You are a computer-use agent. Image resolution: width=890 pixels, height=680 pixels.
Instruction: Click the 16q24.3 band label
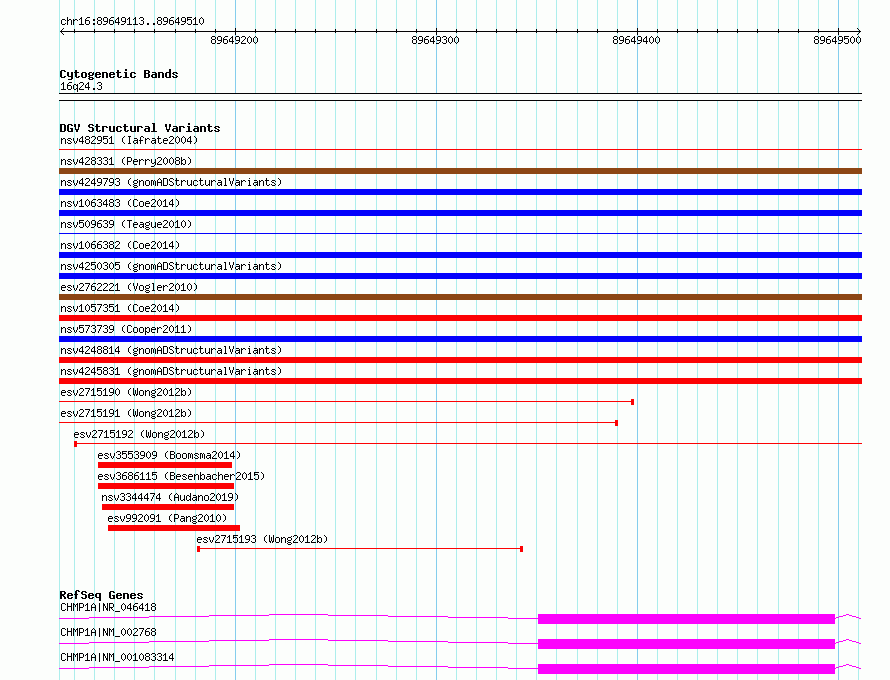[81, 86]
